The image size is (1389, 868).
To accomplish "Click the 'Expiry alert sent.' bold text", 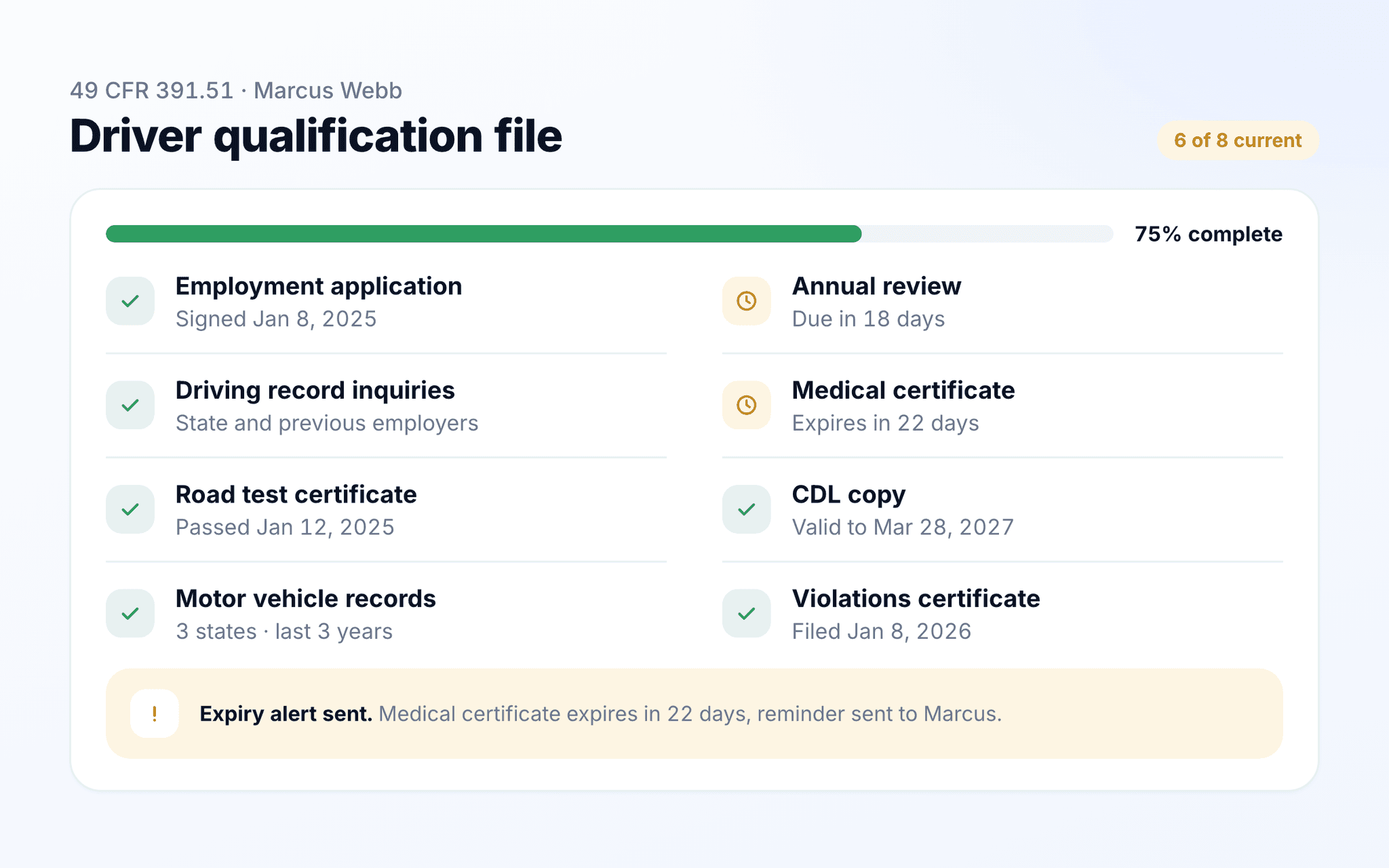I will [286, 714].
